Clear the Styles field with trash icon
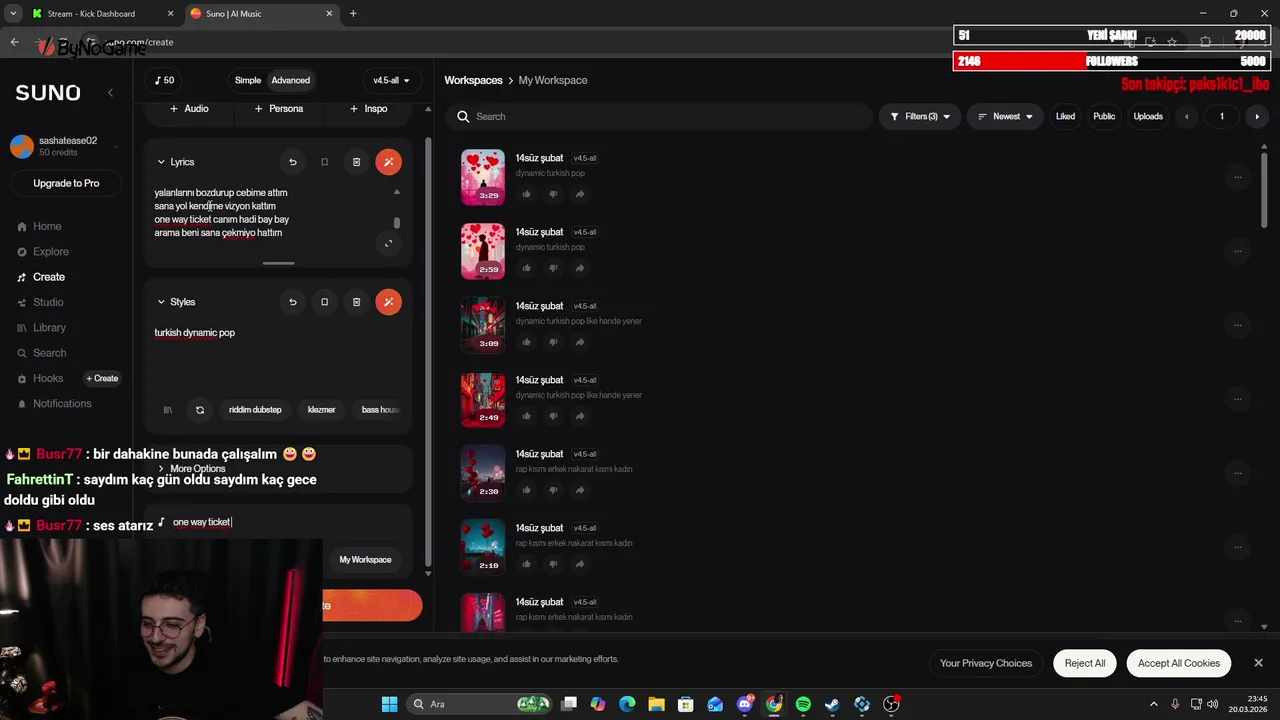 point(356,302)
